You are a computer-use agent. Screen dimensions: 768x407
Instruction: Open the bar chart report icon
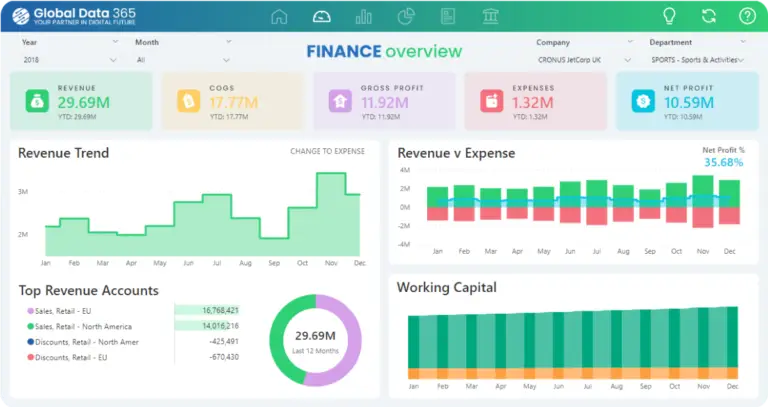364,16
